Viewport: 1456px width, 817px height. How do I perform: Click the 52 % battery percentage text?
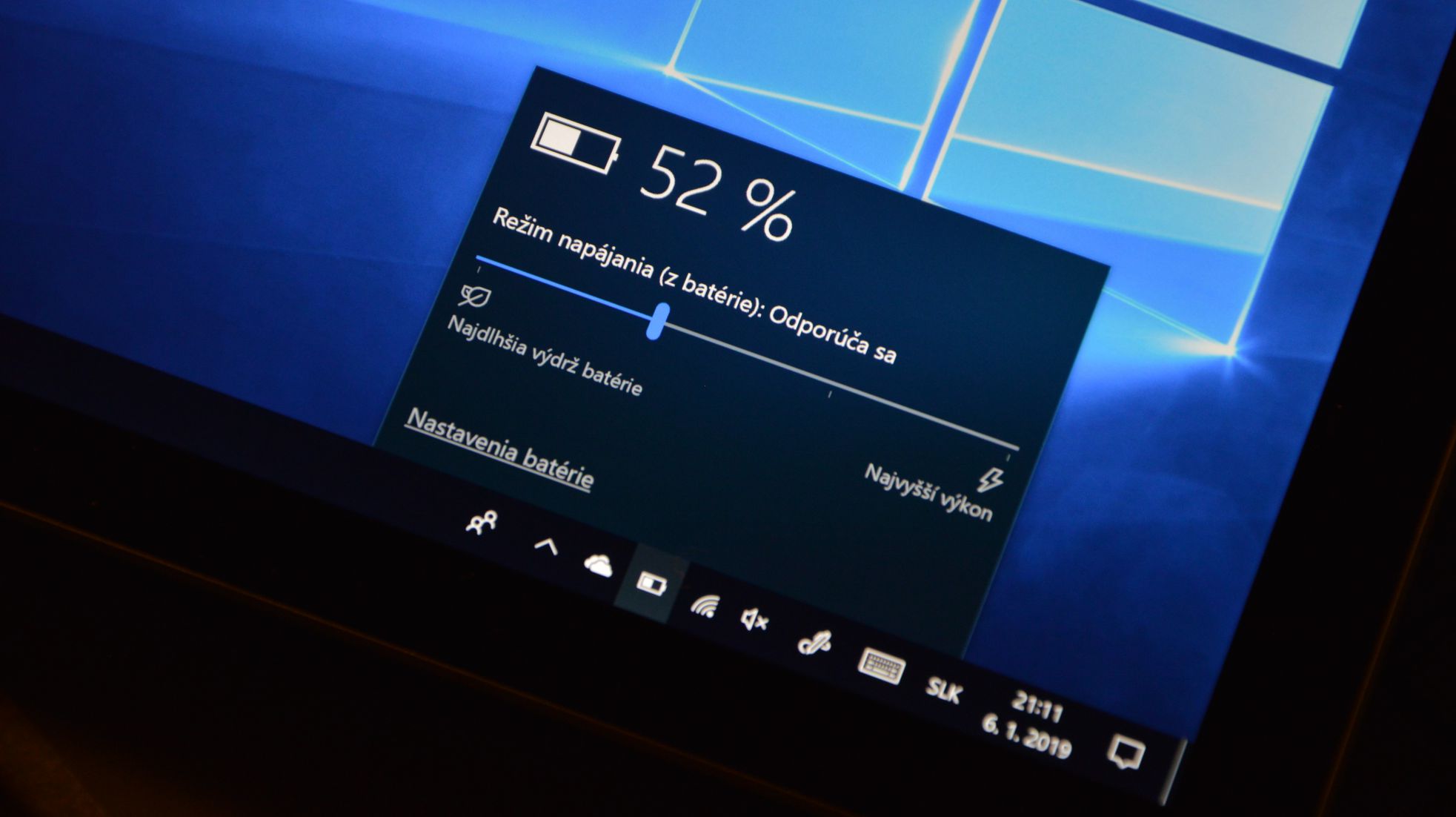point(719,193)
